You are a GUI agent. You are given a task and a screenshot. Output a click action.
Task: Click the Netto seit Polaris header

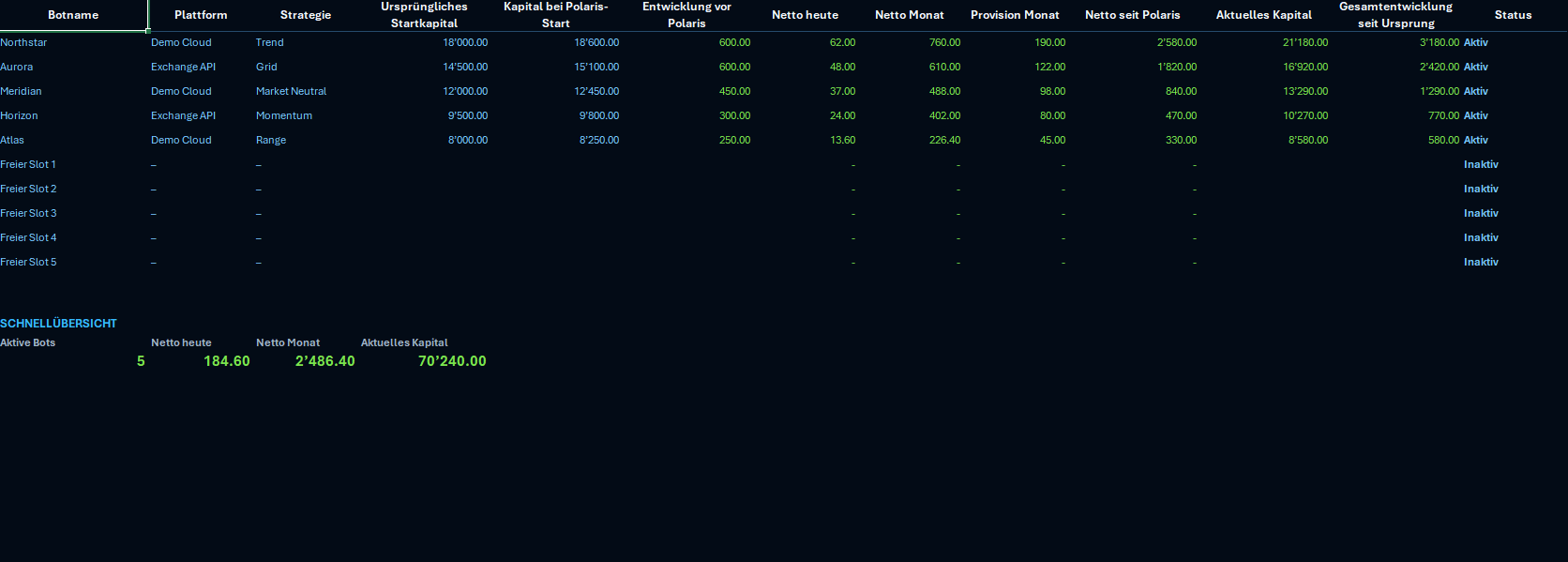pyautogui.click(x=1133, y=15)
